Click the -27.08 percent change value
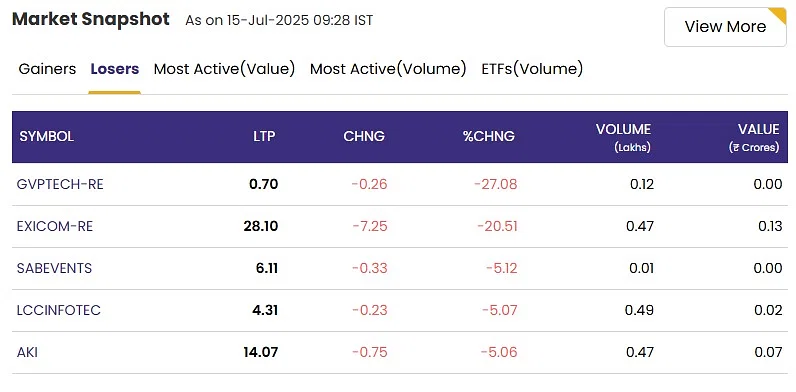Image resolution: width=796 pixels, height=392 pixels. (495, 184)
